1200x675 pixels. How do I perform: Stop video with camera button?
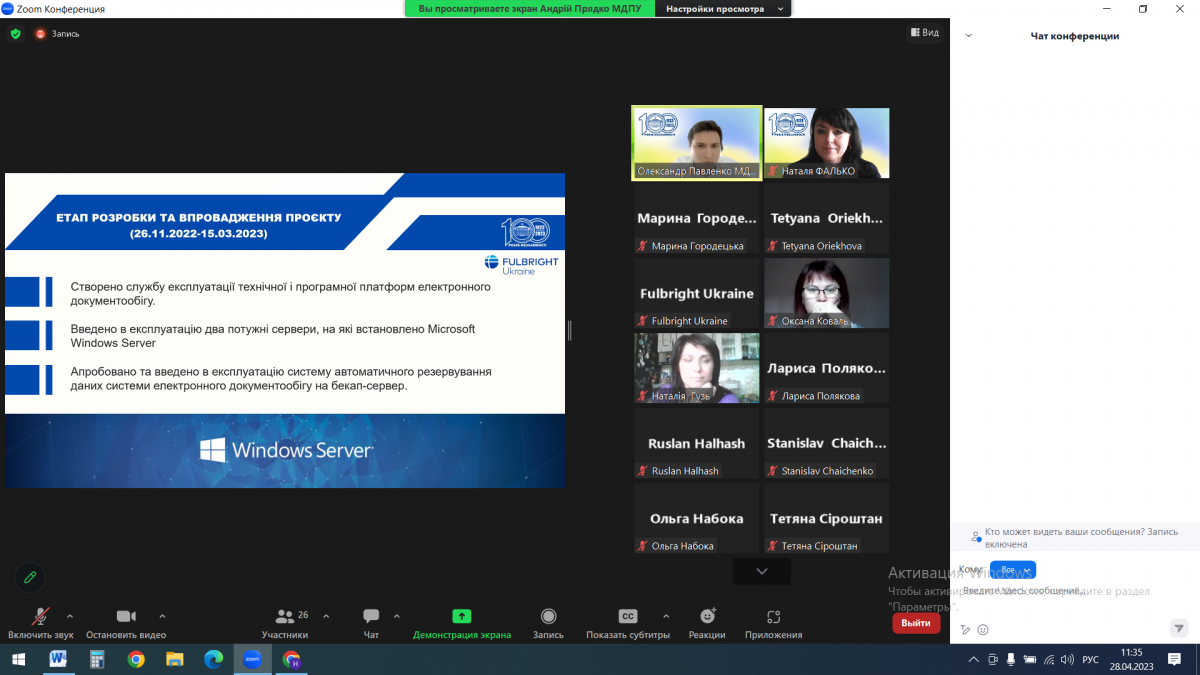coord(126,617)
